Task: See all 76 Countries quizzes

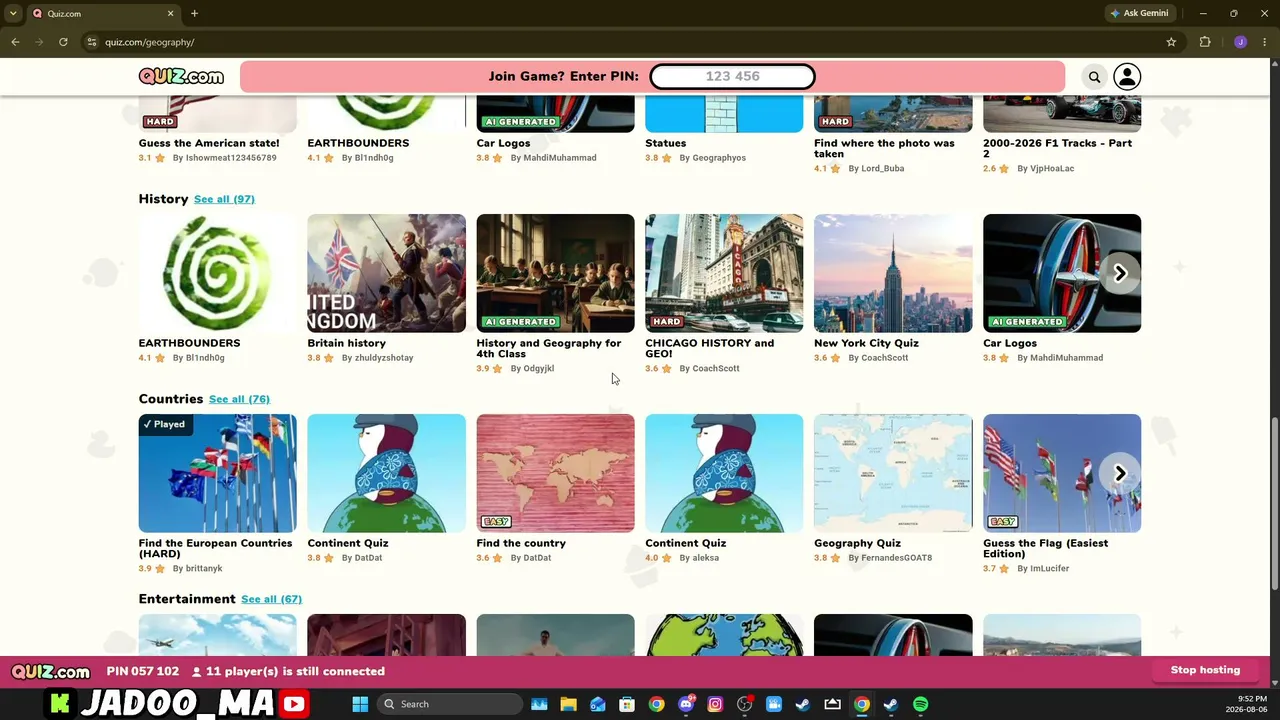Action: (239, 399)
